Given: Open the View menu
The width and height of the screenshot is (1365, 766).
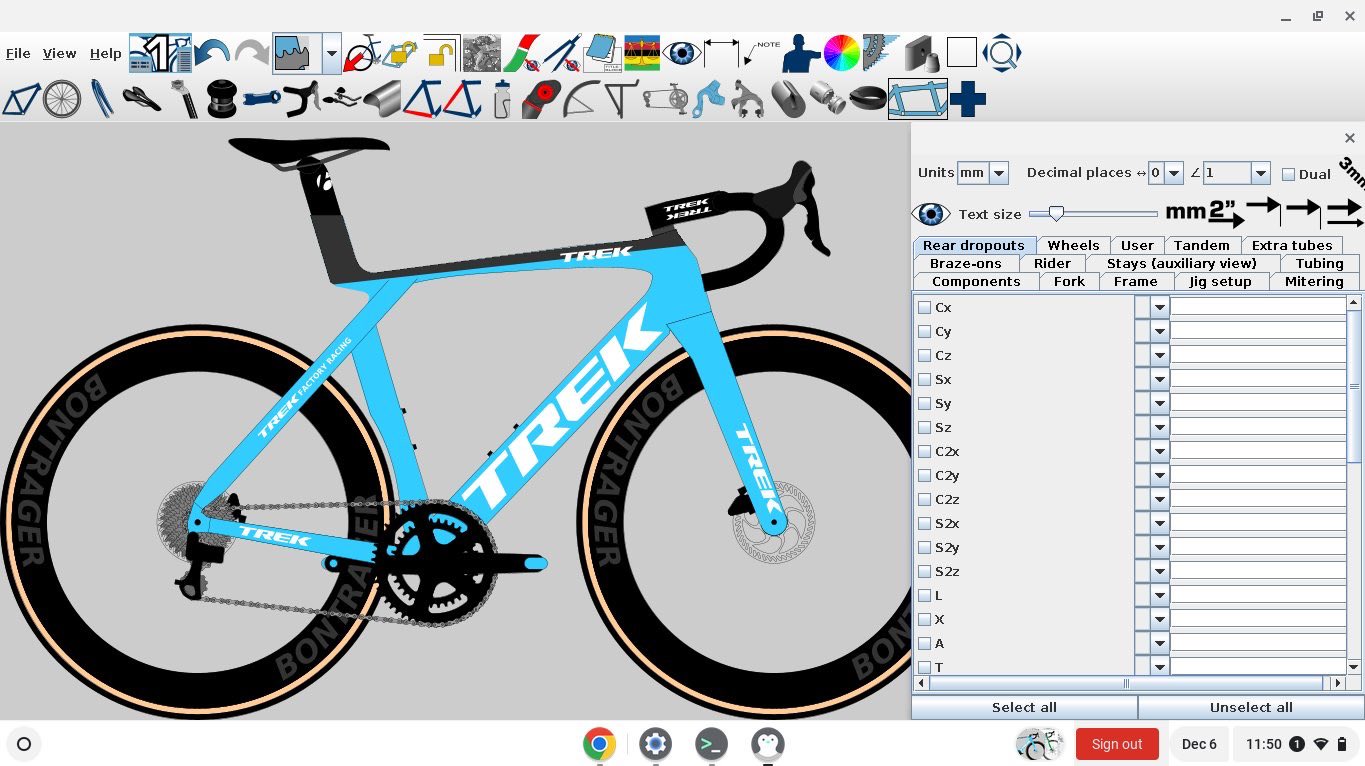Looking at the screenshot, I should coord(59,54).
